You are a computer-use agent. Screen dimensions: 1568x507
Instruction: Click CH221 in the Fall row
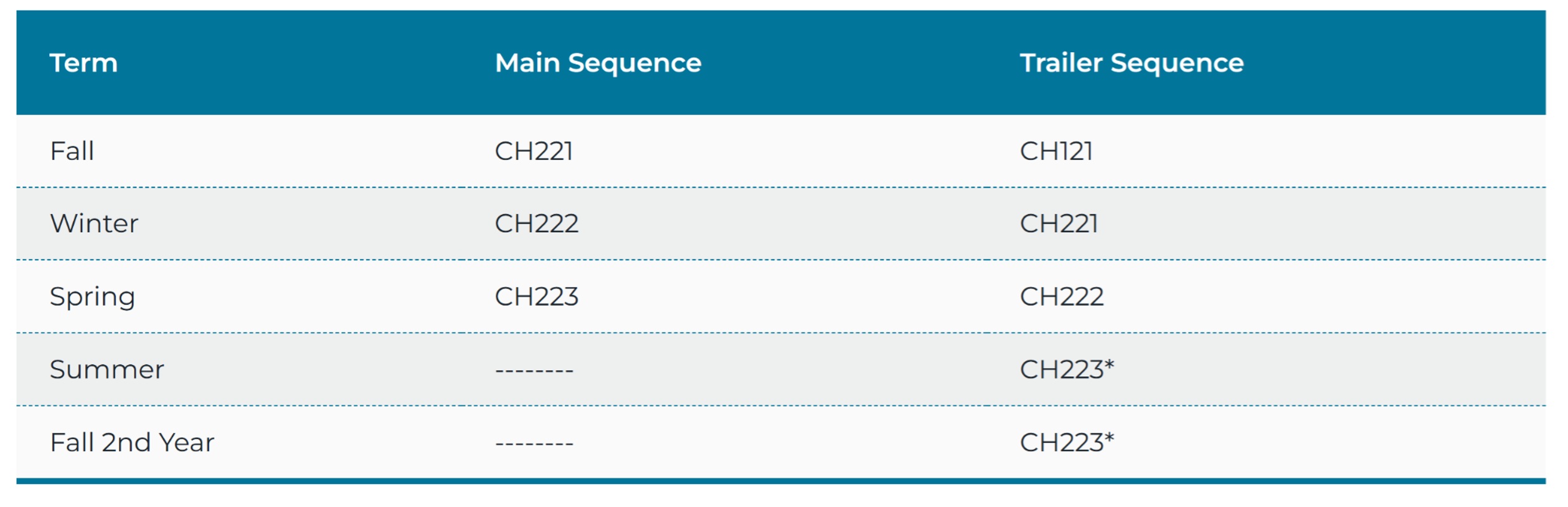pyautogui.click(x=534, y=151)
